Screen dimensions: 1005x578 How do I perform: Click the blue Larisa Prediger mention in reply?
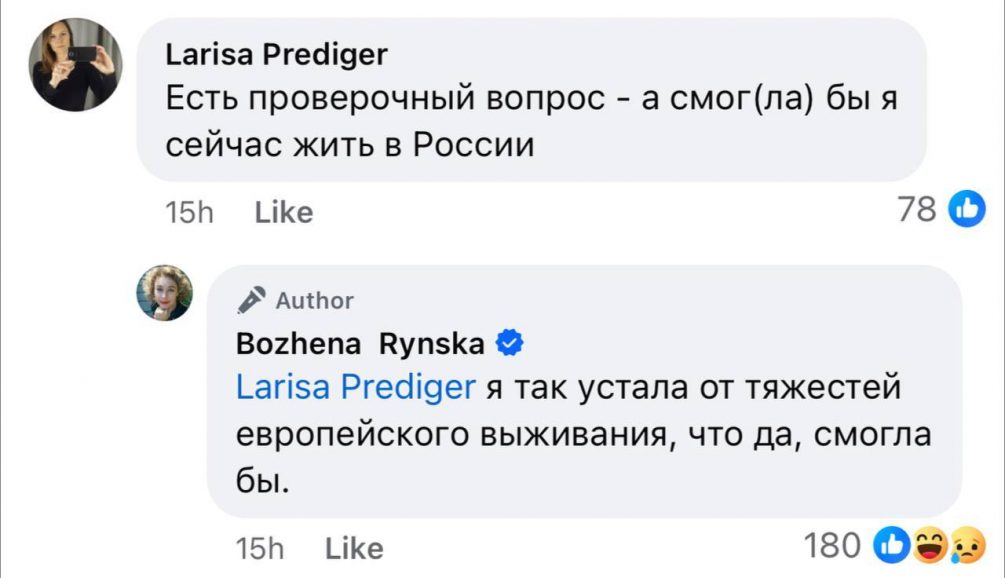(x=355, y=387)
